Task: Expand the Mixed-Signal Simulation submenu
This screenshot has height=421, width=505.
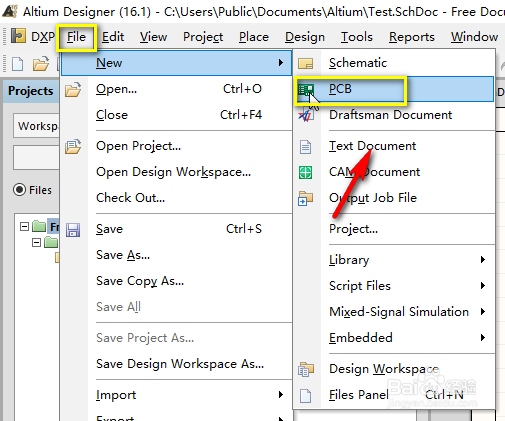Action: pos(483,312)
